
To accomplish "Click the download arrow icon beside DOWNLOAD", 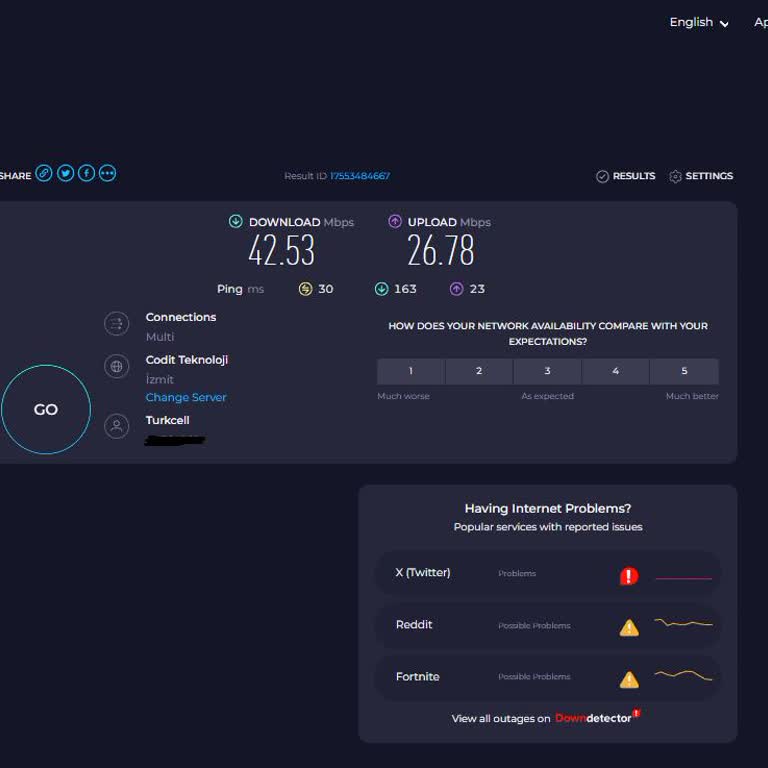I will tap(236, 221).
